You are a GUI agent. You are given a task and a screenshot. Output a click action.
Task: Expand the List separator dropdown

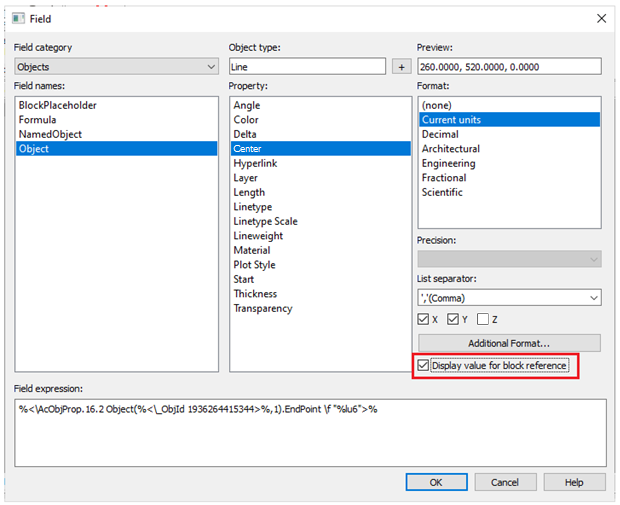click(508, 298)
